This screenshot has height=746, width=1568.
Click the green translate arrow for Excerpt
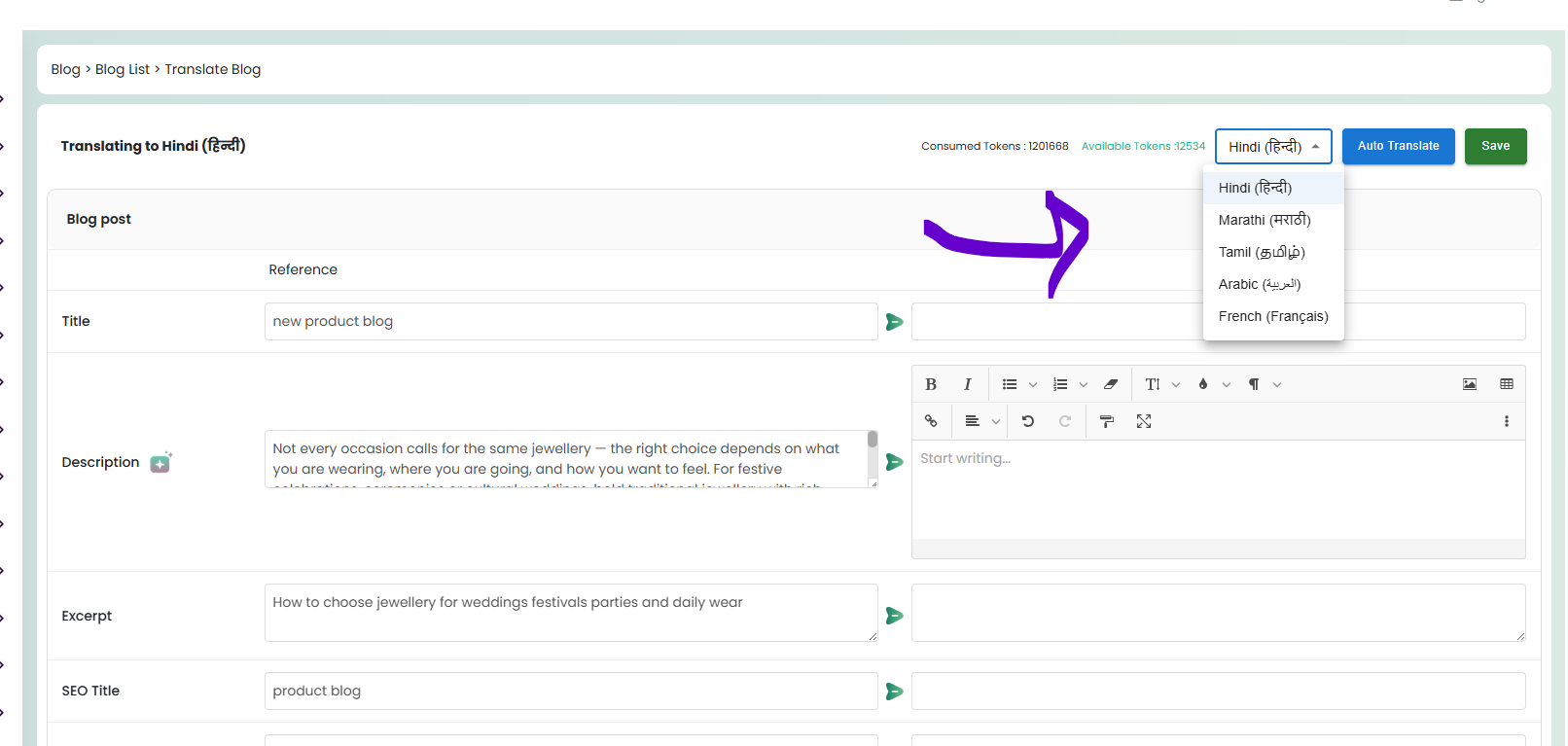[x=895, y=616]
